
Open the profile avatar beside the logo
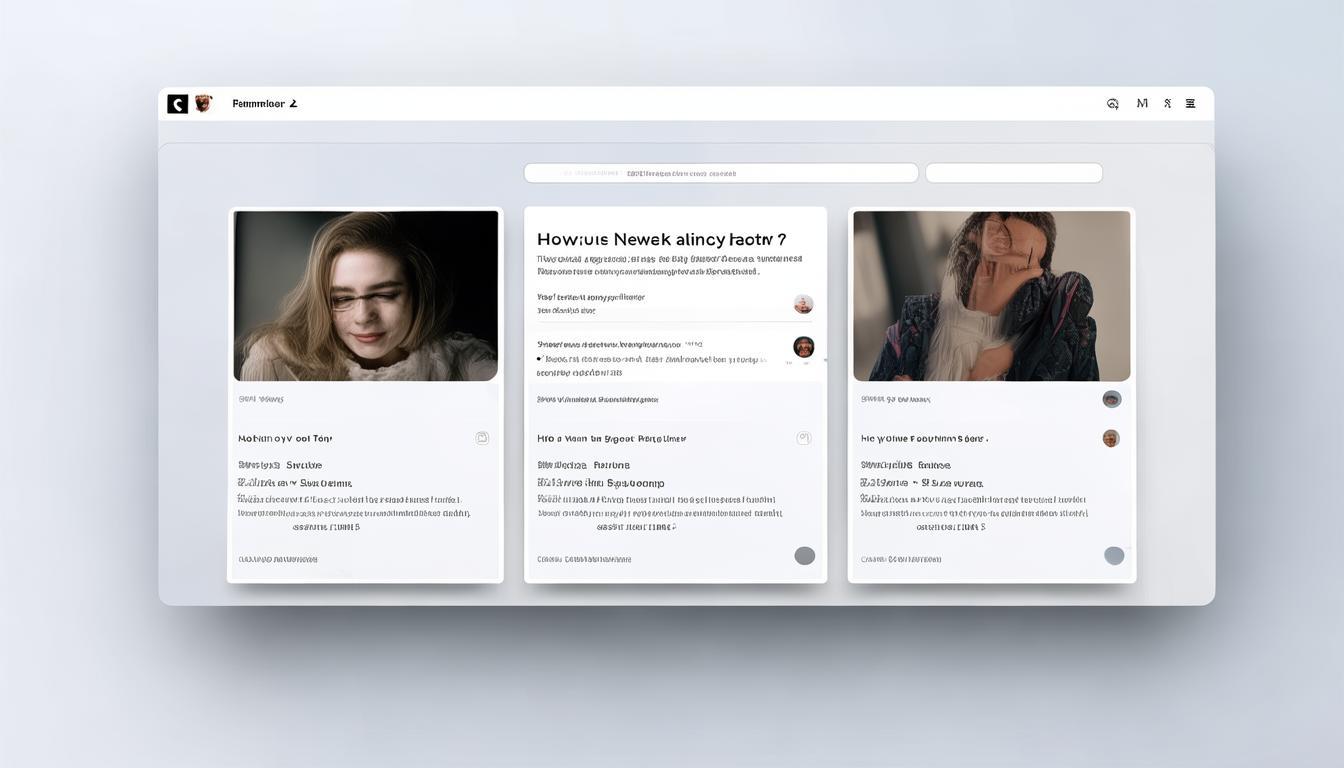pos(203,103)
